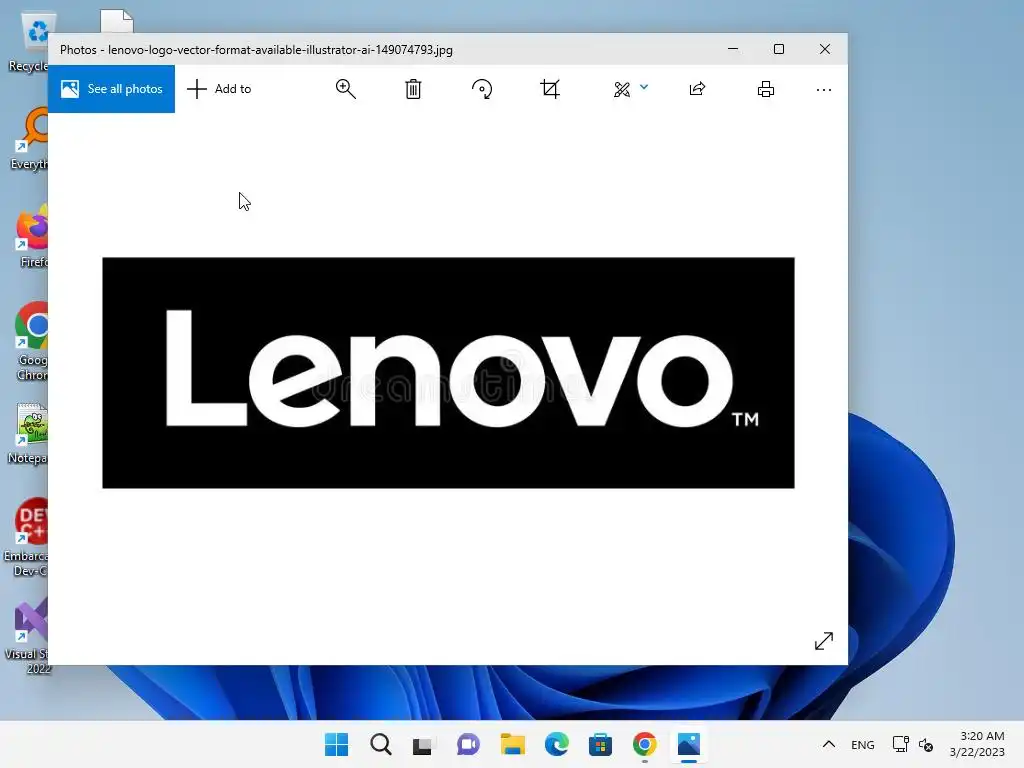
Task: Print the photo using the printer icon
Action: (x=765, y=89)
